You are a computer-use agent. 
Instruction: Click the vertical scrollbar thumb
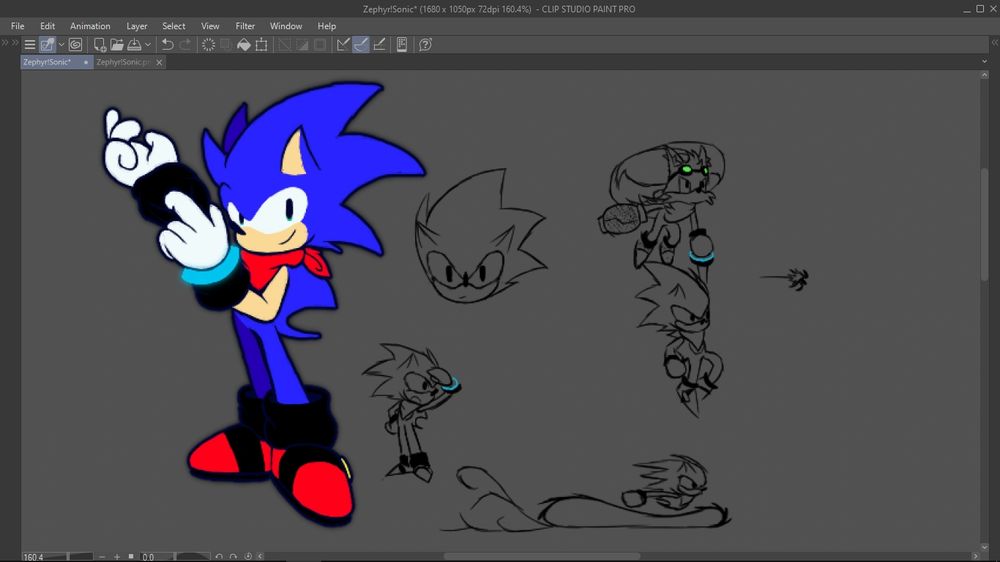(985, 223)
